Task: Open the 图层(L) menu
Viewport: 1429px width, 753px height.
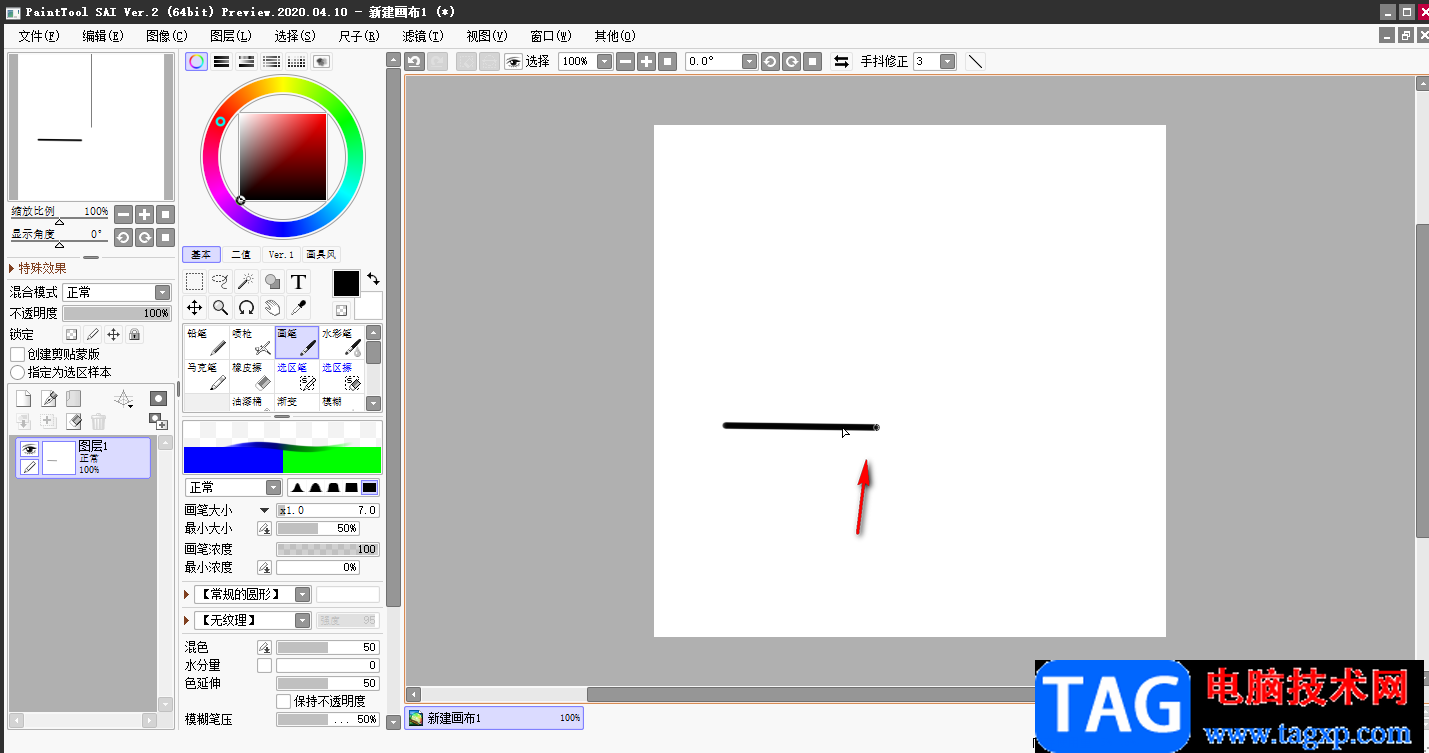Action: pos(231,35)
